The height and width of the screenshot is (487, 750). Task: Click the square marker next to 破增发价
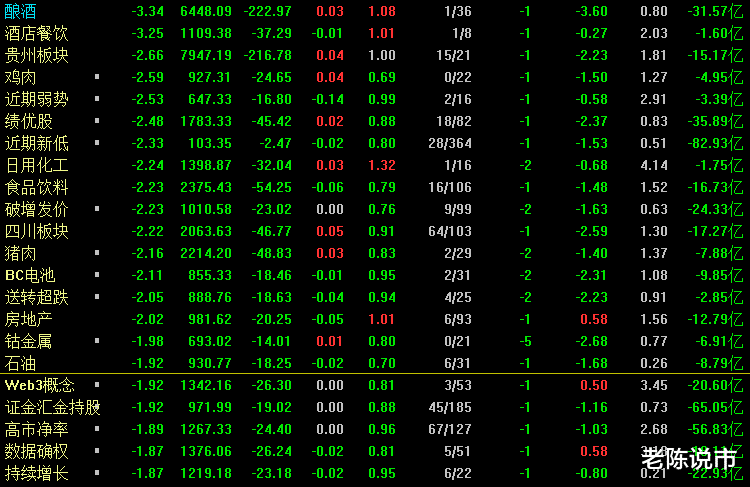click(x=97, y=209)
